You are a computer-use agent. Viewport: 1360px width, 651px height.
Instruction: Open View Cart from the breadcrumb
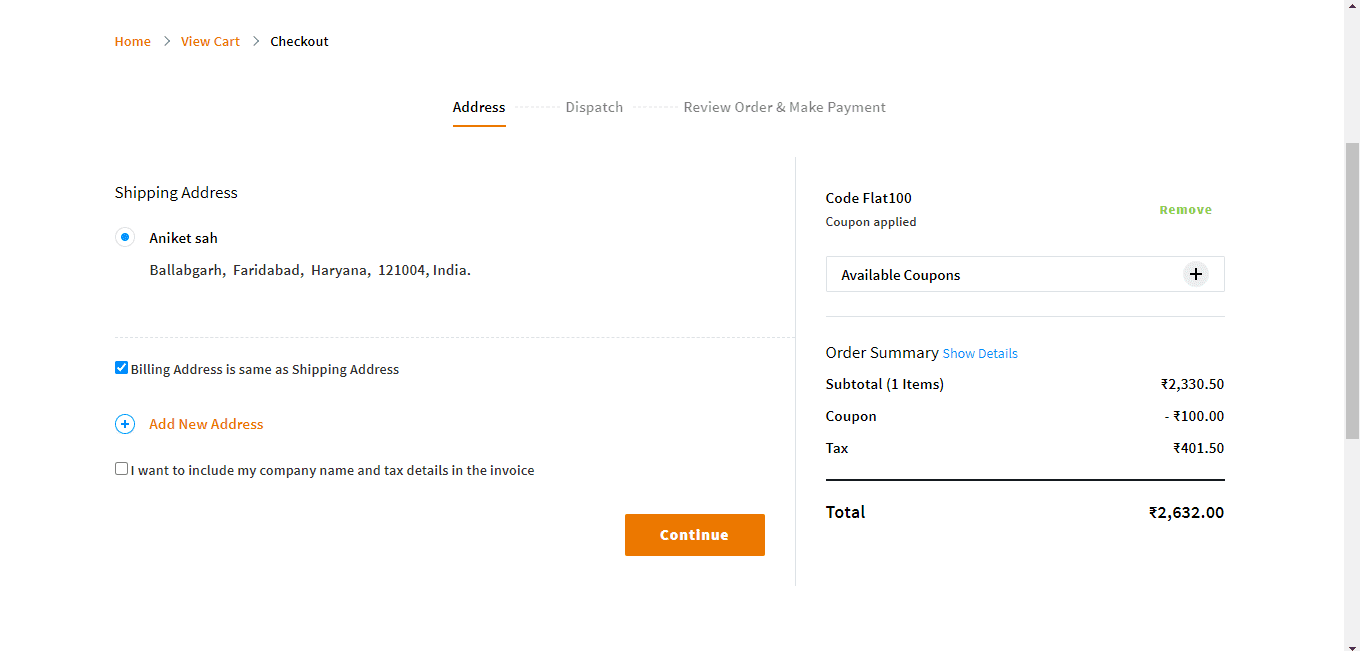pos(210,41)
